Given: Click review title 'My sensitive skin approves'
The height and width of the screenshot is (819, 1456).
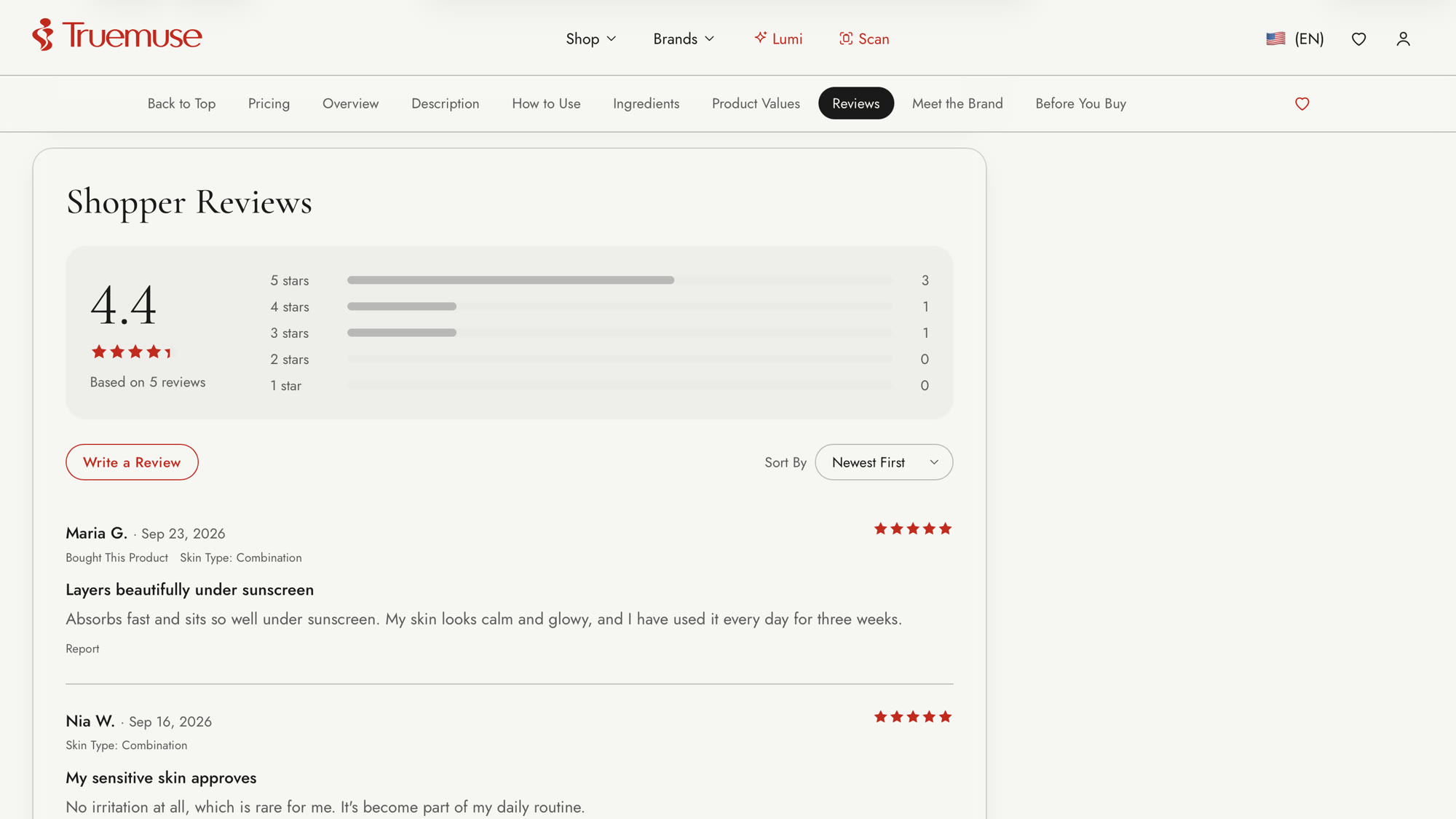Looking at the screenshot, I should pos(161,778).
